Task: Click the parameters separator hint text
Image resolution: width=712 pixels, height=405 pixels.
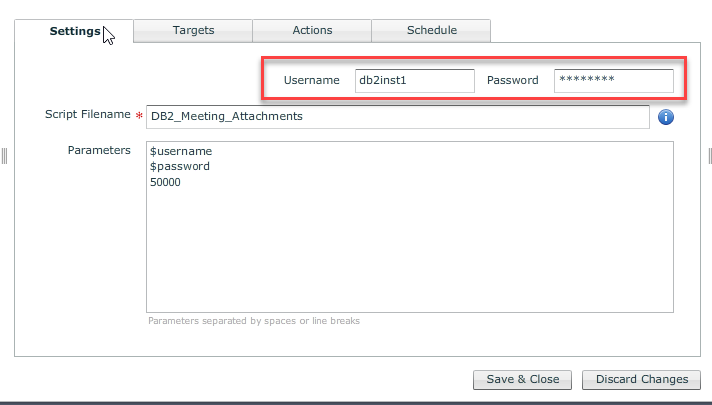Action: [x=253, y=322]
